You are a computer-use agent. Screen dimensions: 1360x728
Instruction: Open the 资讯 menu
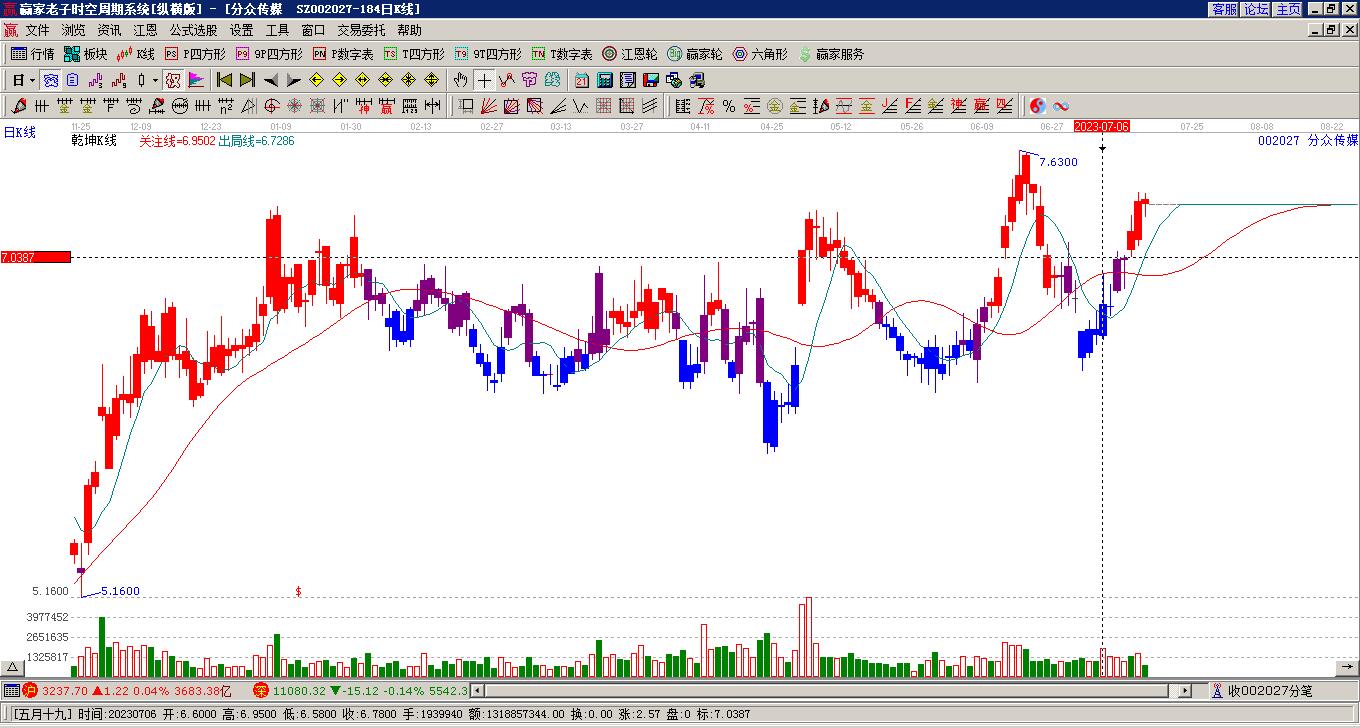[x=109, y=31]
